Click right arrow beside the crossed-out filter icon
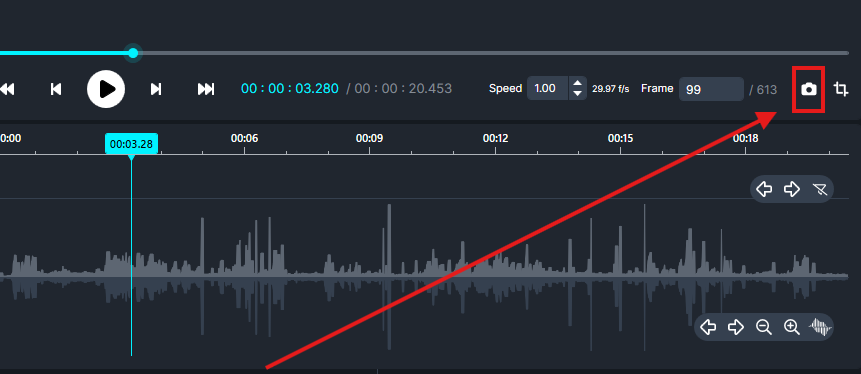Screen dimensions: 861x374 pos(791,189)
